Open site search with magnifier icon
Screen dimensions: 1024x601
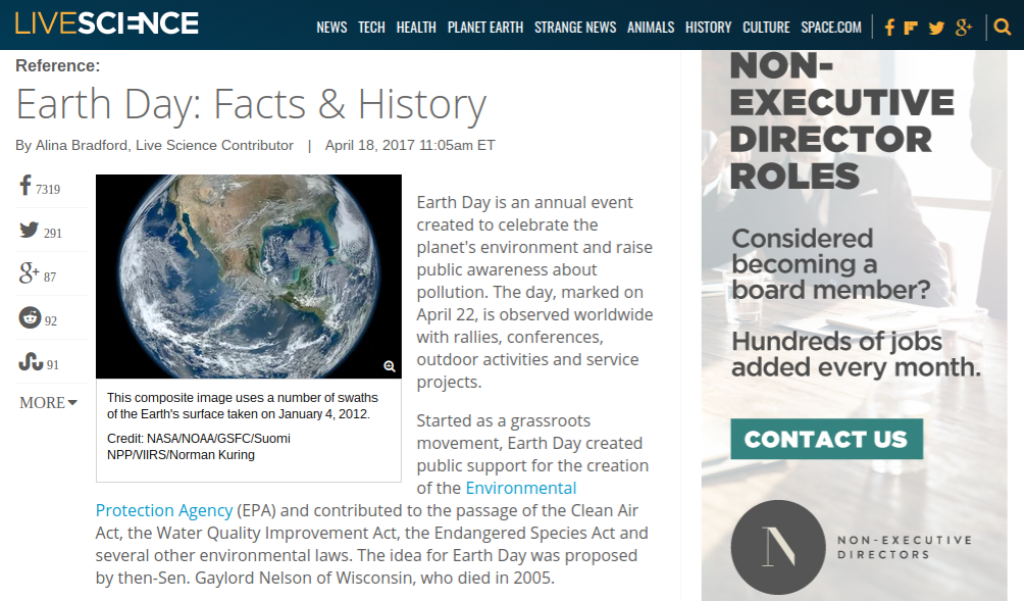click(1002, 27)
